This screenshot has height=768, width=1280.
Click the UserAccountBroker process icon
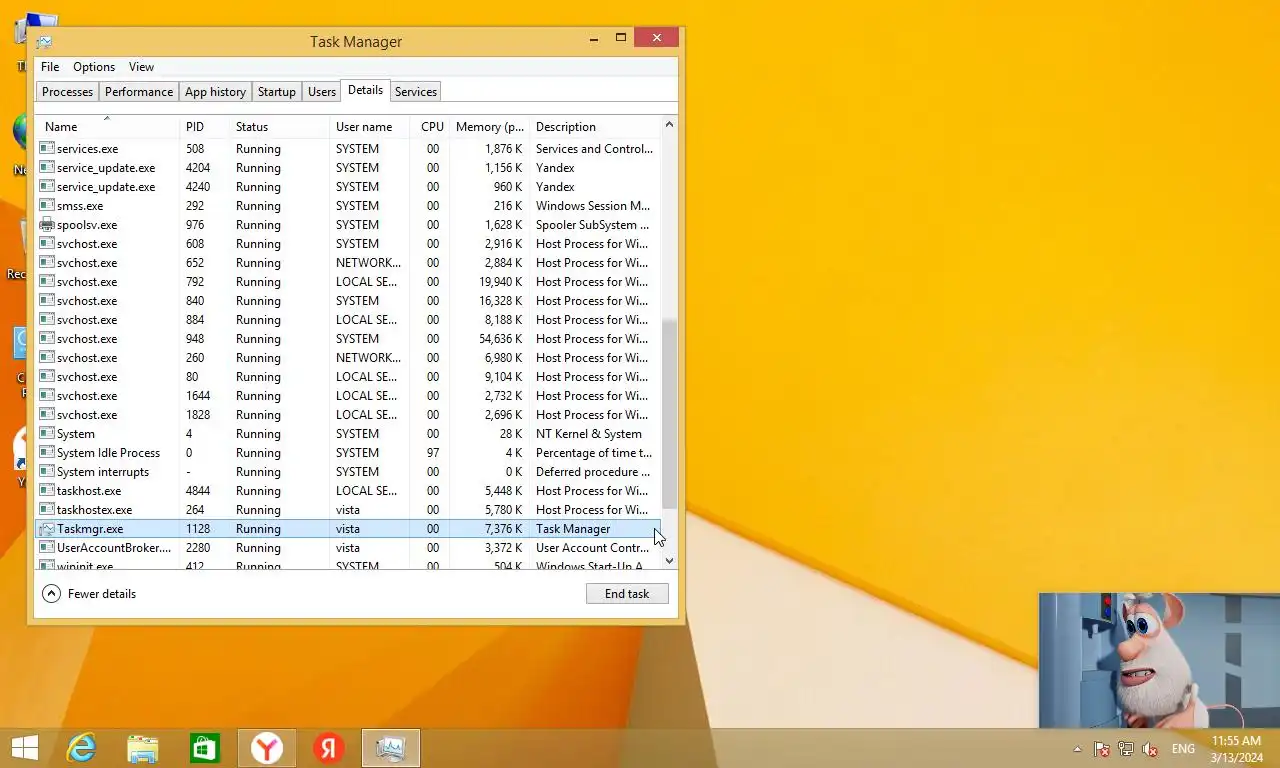click(46, 548)
